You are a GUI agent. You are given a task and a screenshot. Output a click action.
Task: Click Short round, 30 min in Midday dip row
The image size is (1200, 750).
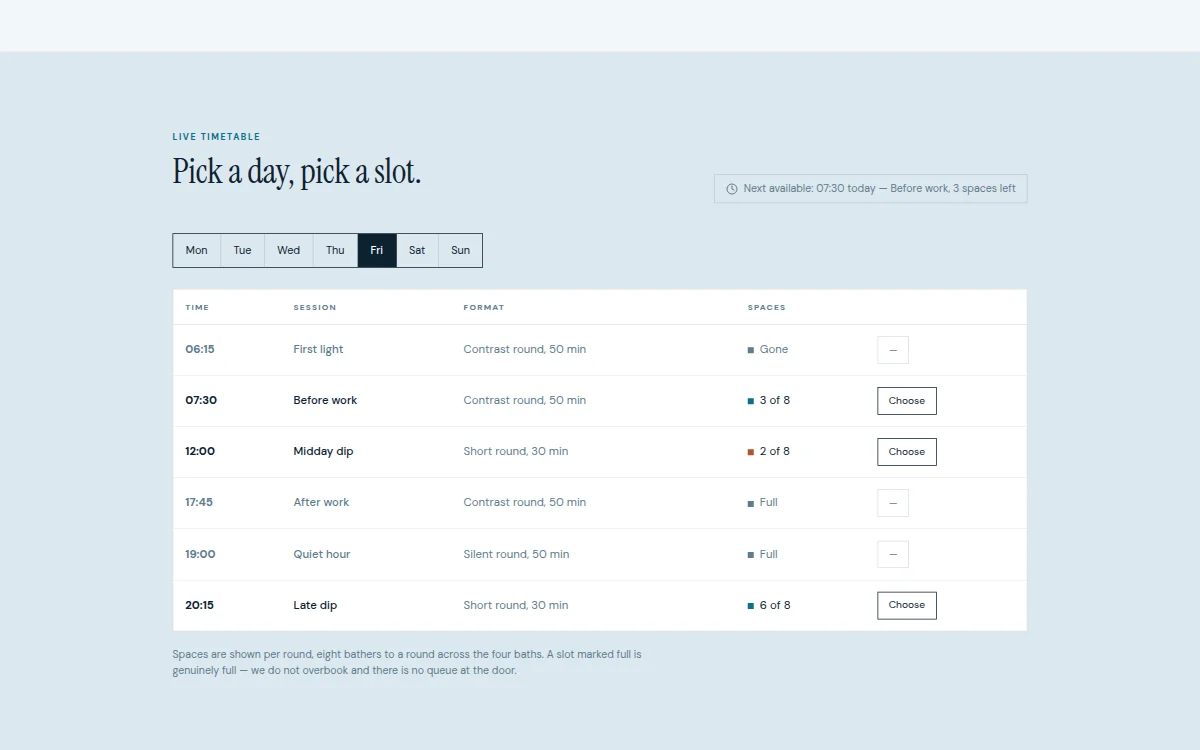[x=516, y=452]
